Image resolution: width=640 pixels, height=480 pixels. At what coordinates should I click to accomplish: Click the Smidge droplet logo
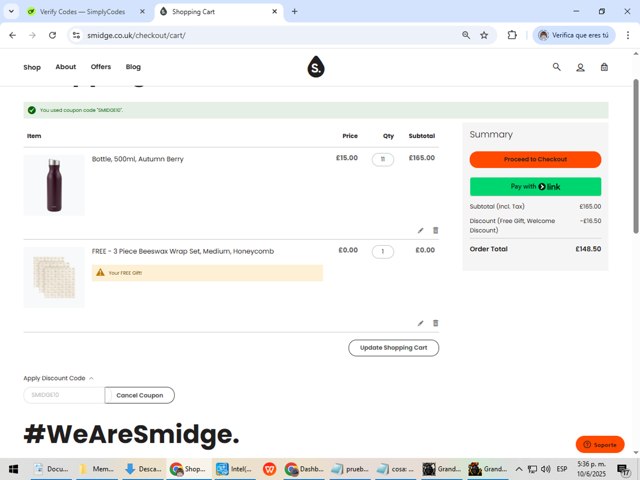(316, 67)
